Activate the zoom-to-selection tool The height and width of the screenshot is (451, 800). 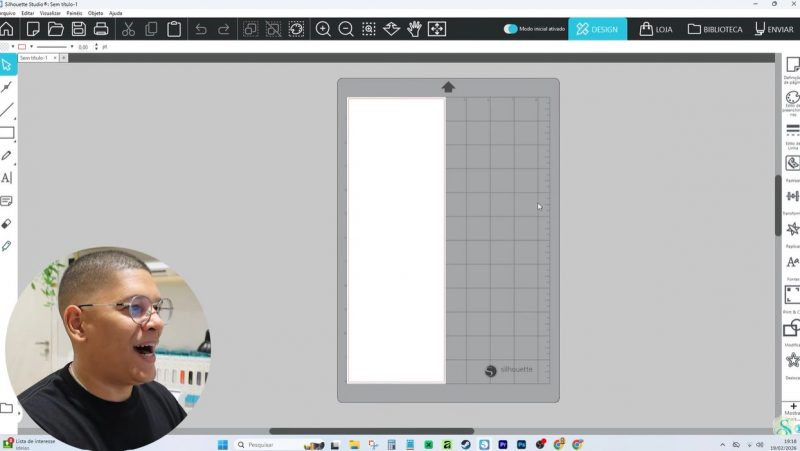tap(369, 29)
